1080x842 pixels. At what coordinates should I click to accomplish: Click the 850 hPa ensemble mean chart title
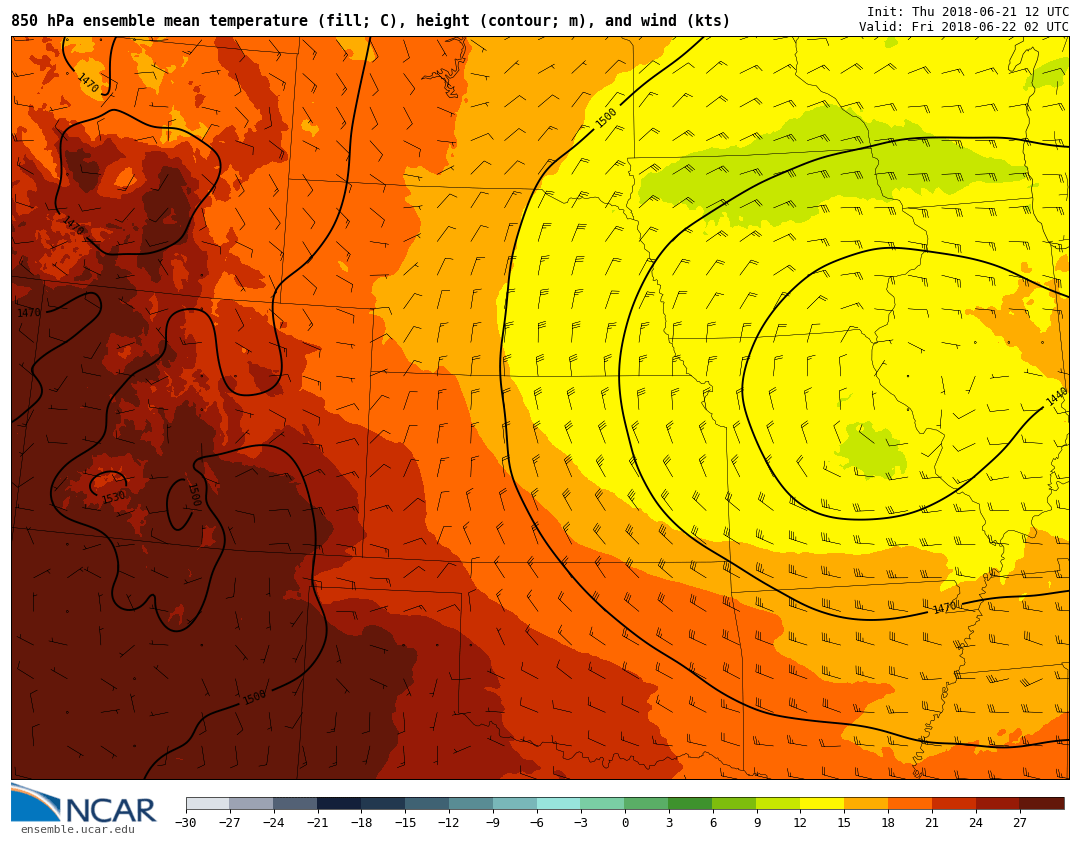tap(370, 21)
